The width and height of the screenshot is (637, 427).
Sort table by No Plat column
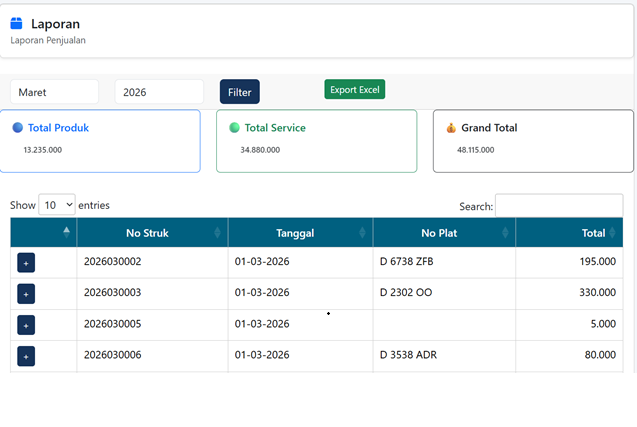point(439,233)
